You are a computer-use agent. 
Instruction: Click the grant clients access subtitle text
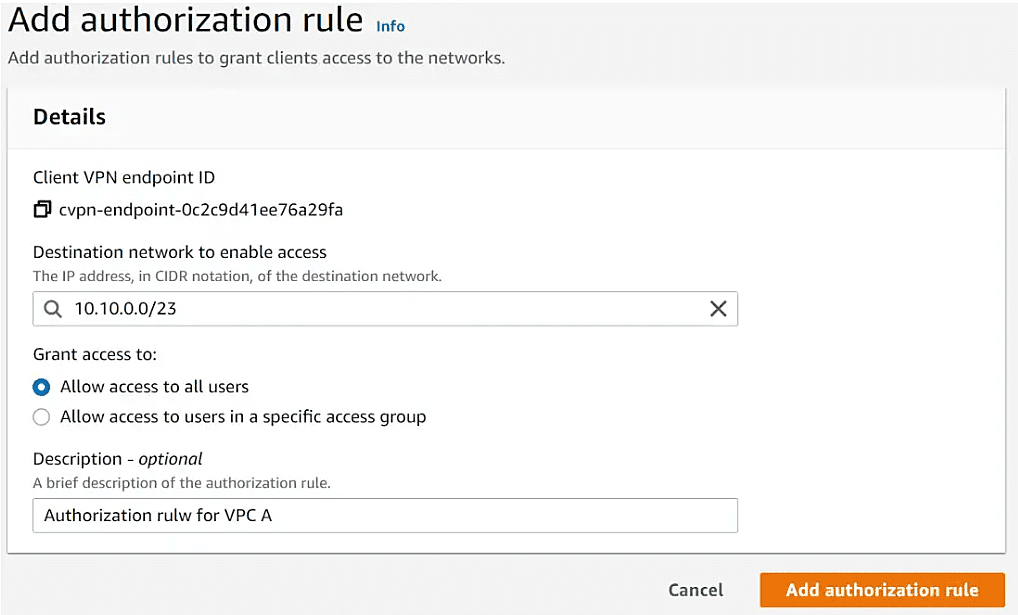[256, 58]
